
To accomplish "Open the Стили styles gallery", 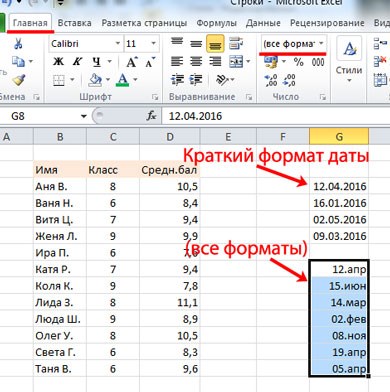I will pos(349,60).
